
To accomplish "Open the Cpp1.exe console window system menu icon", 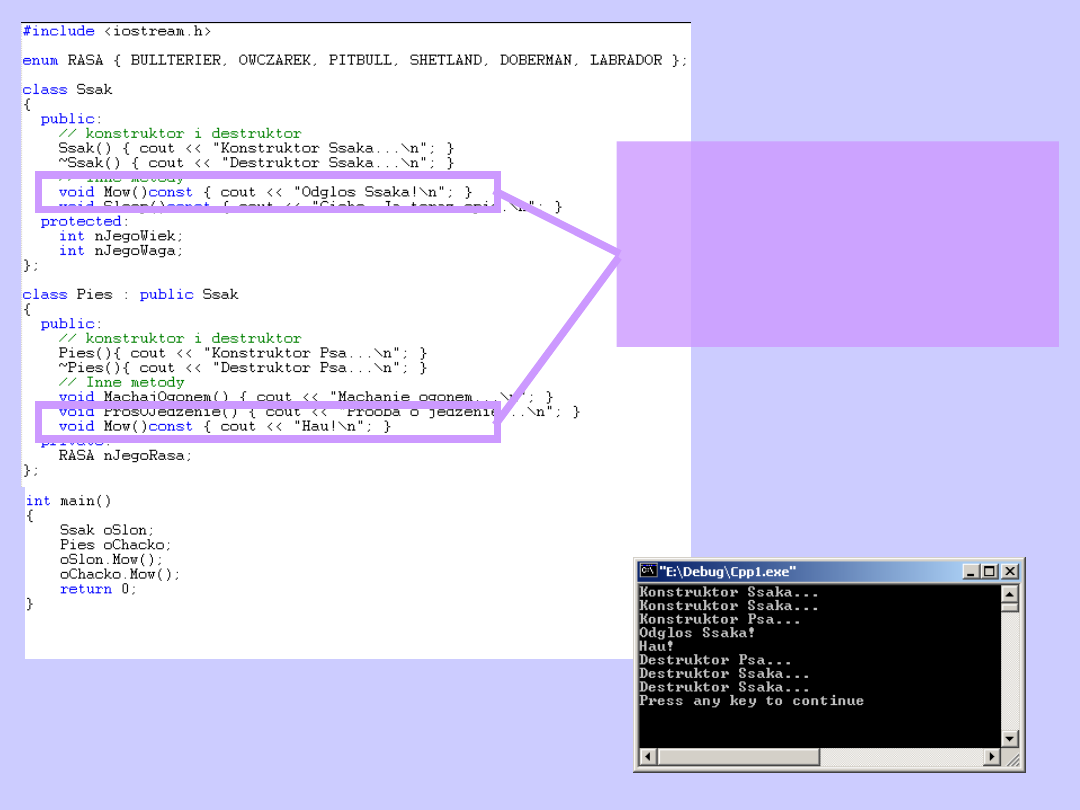I will [647, 570].
